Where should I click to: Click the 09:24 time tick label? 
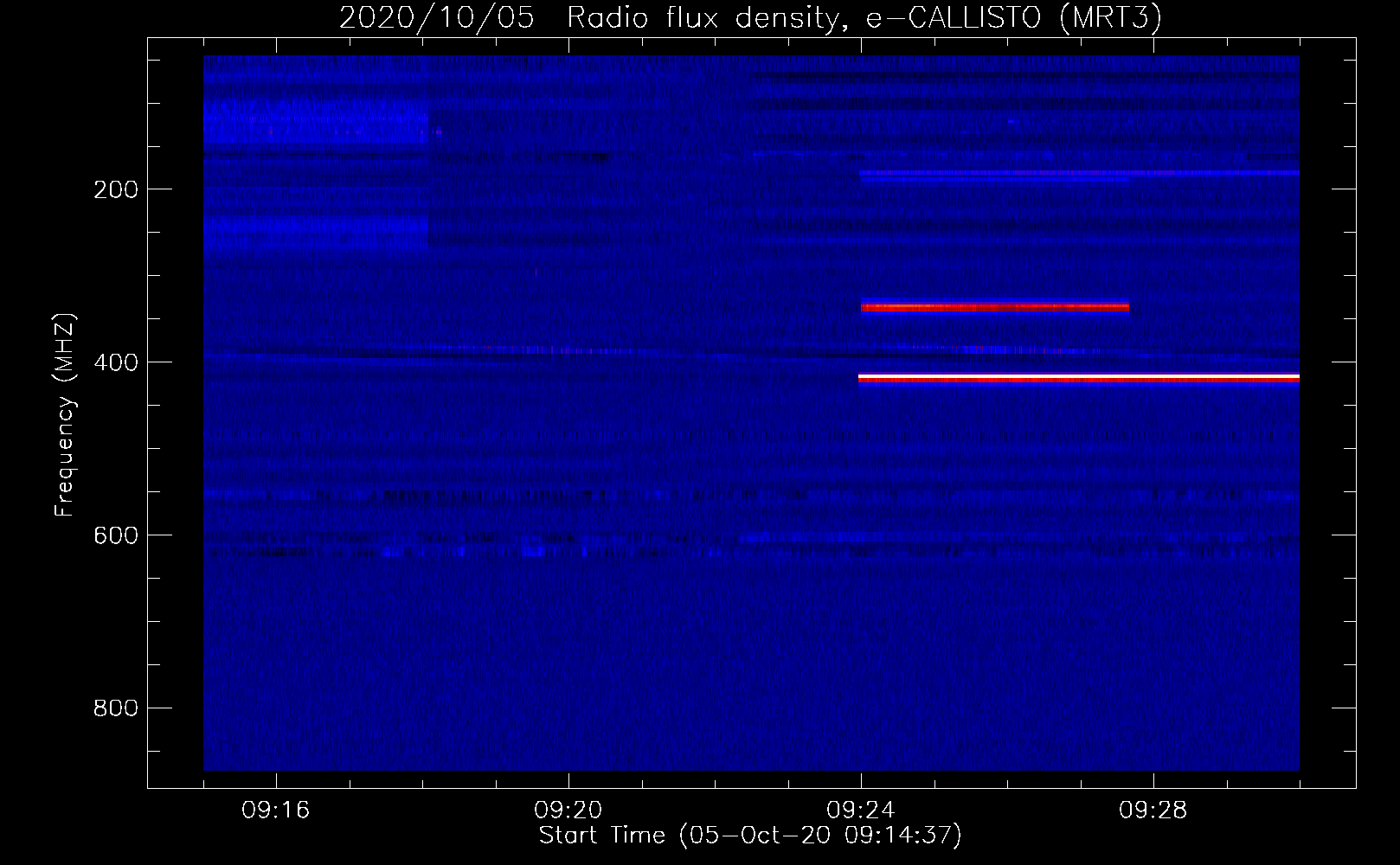pyautogui.click(x=861, y=811)
